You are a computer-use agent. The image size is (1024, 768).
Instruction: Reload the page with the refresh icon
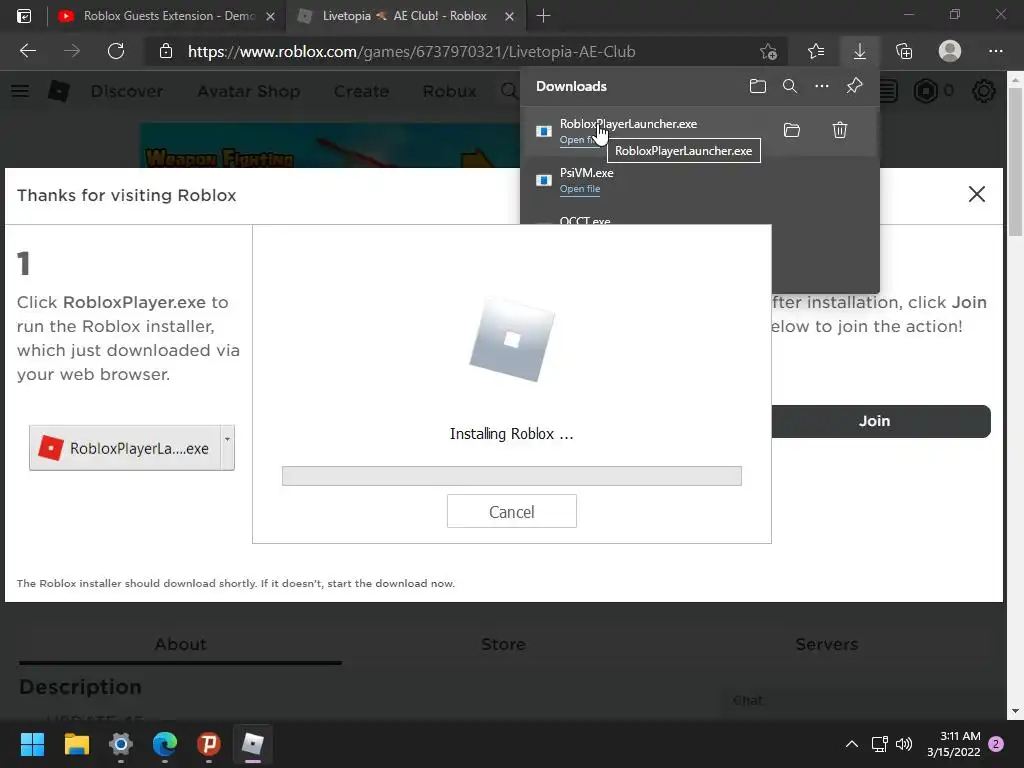click(116, 51)
